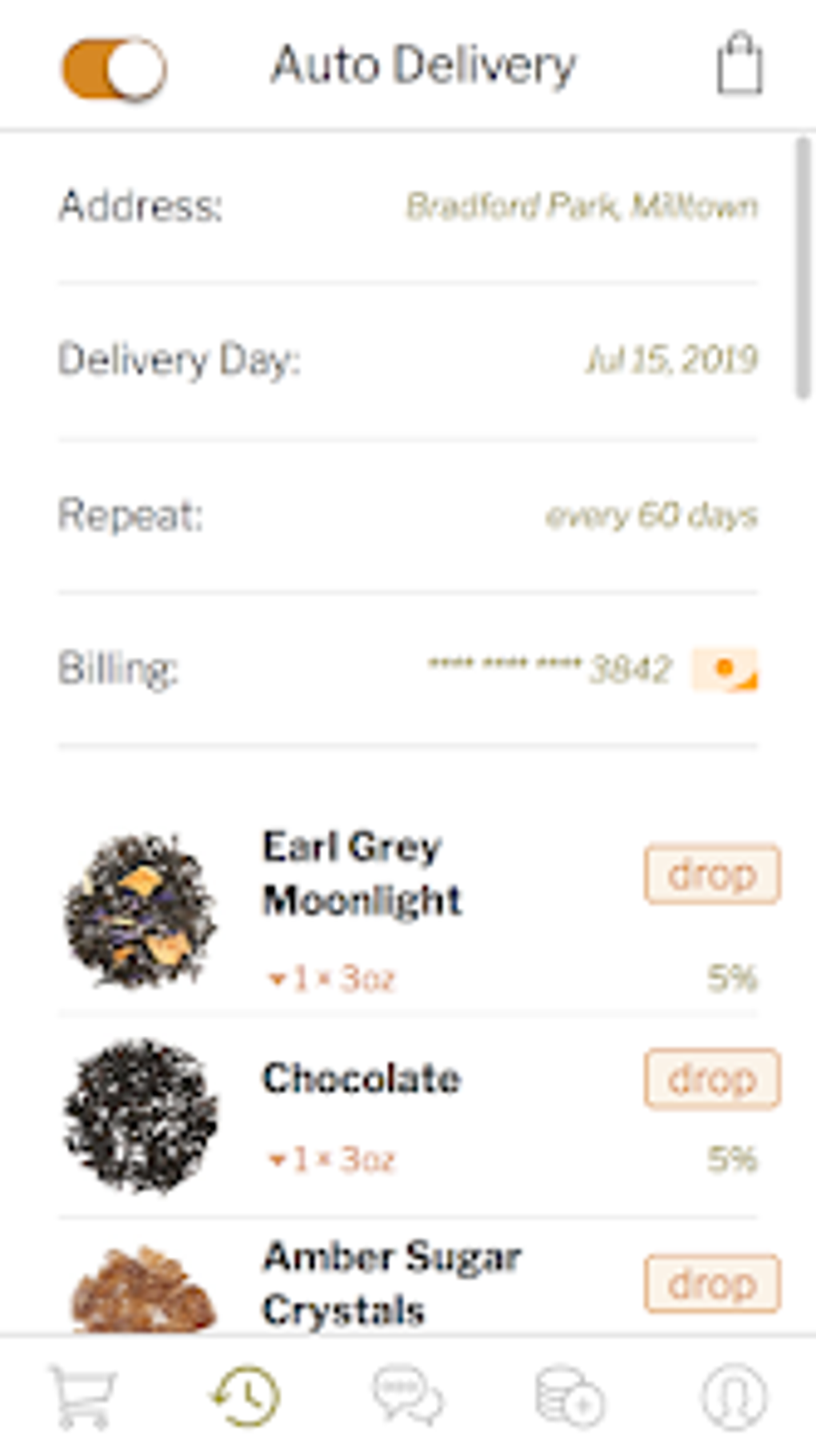Open the coins rewards icon
Image resolution: width=816 pixels, height=1456 pixels.
tap(570, 1396)
